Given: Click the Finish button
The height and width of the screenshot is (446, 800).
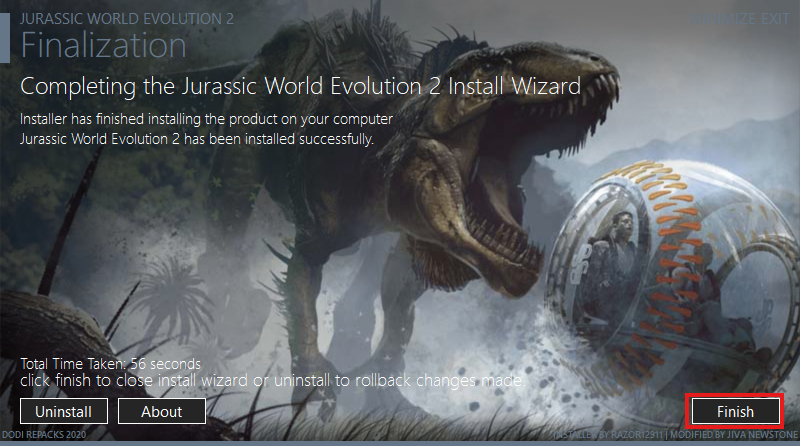Looking at the screenshot, I should tap(735, 411).
